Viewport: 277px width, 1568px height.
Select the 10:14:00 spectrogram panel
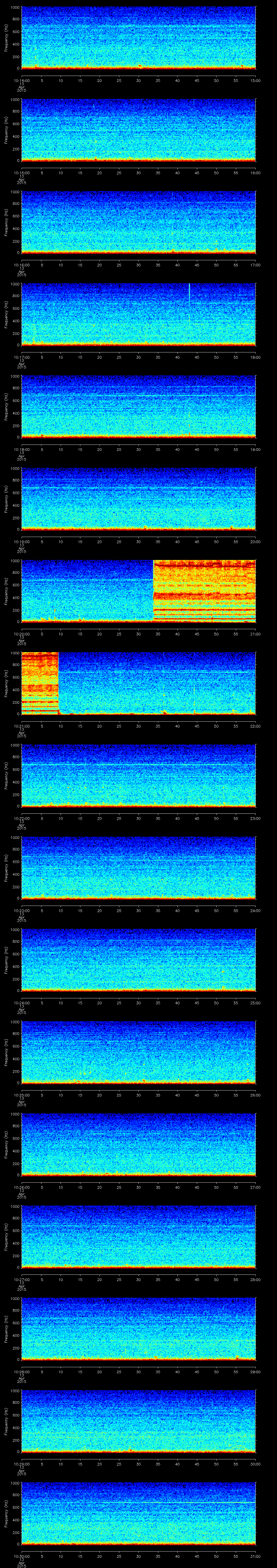click(138, 38)
